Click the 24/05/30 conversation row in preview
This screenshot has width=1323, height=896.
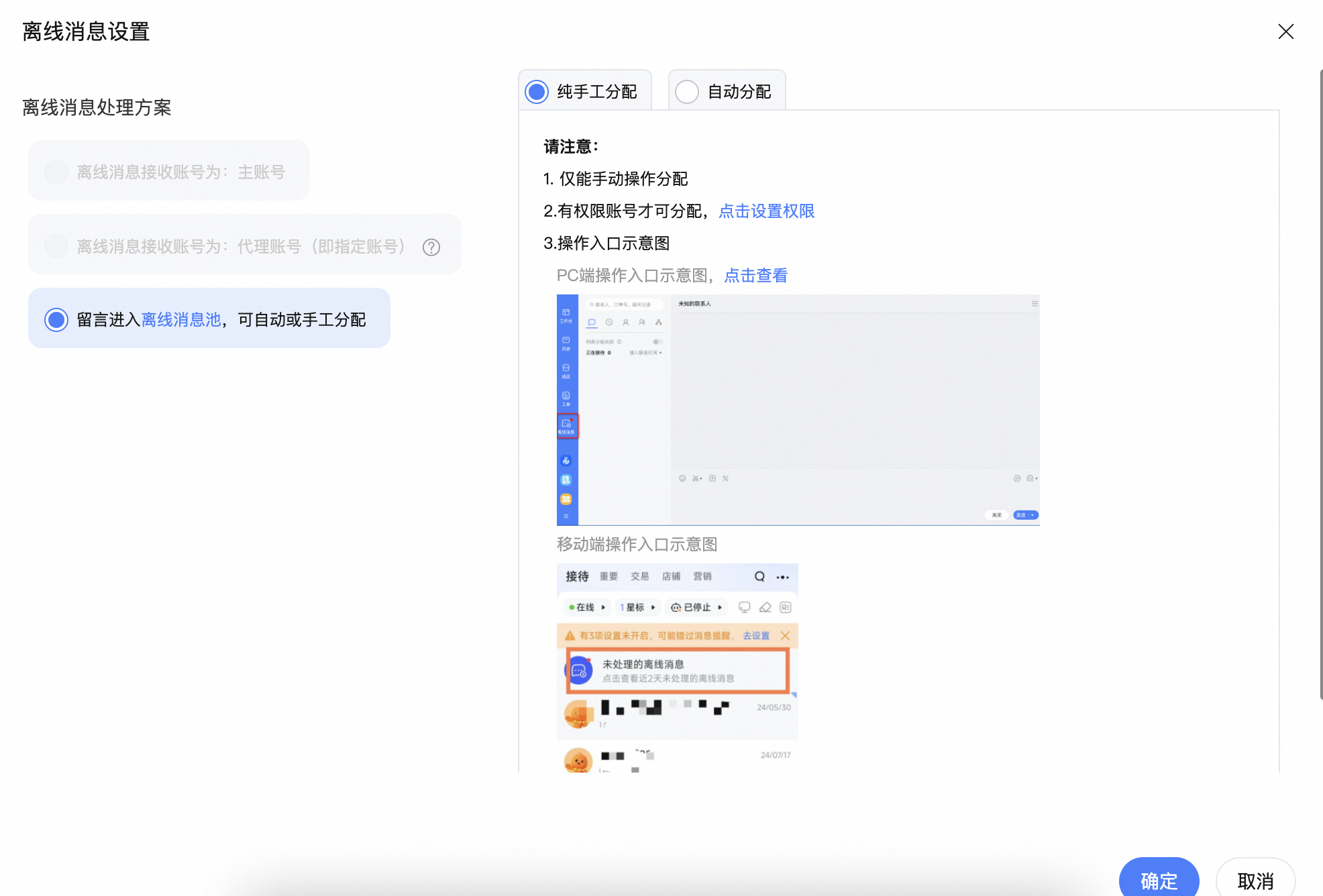pyautogui.click(x=678, y=716)
